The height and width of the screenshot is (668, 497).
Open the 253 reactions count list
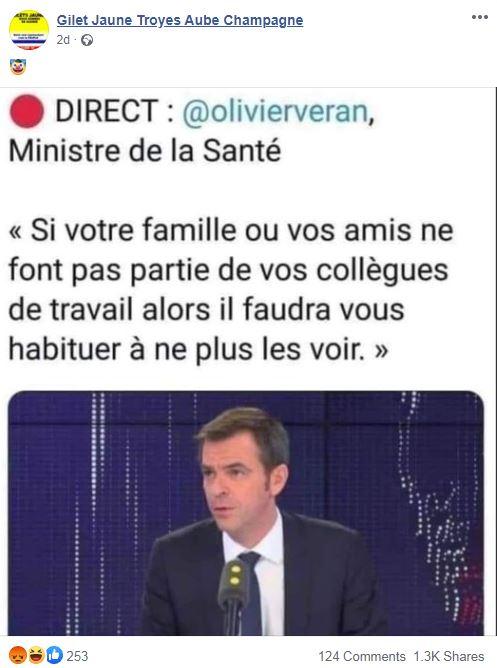tap(77, 656)
